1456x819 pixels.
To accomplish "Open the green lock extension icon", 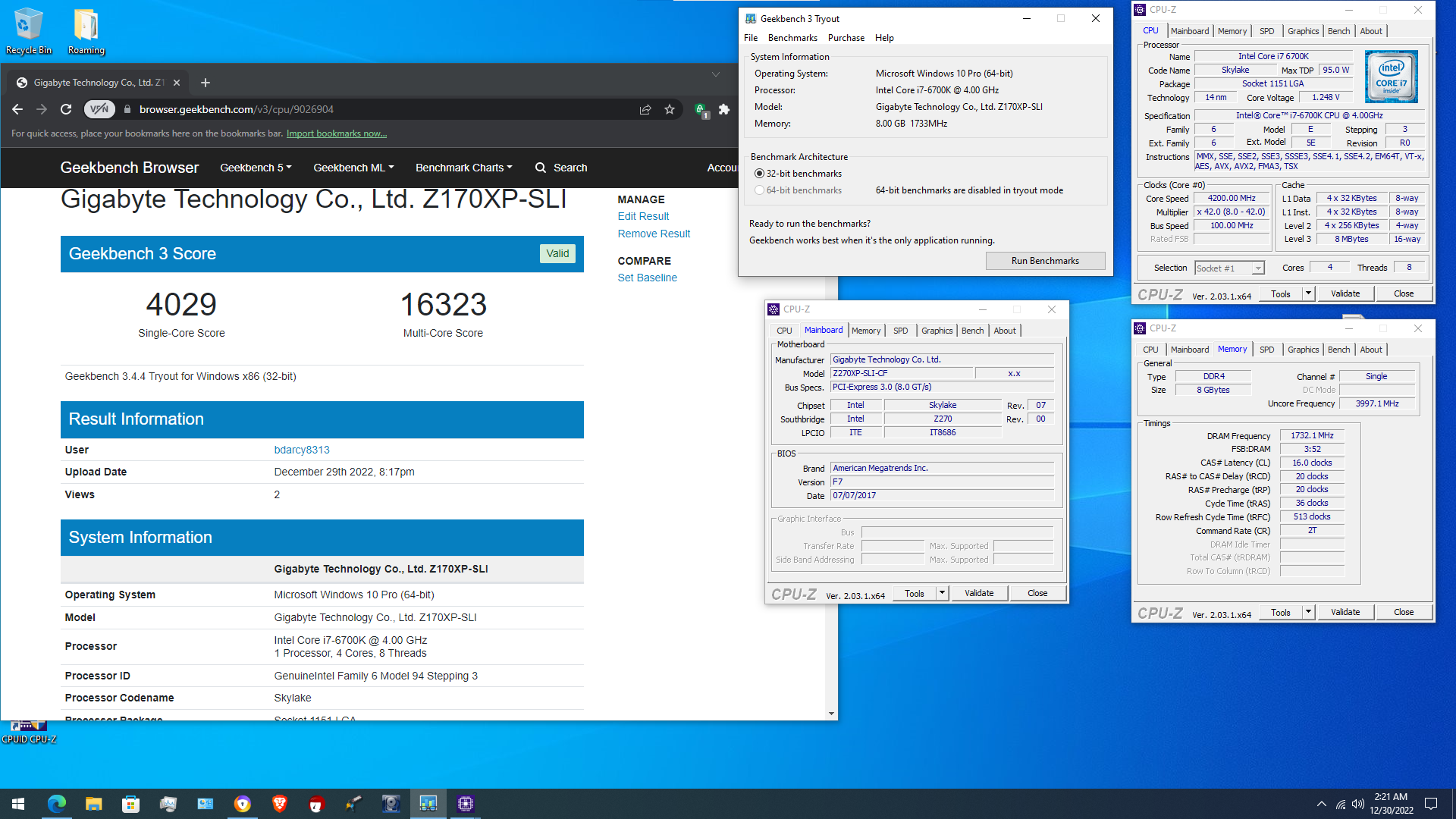I will pos(701,110).
